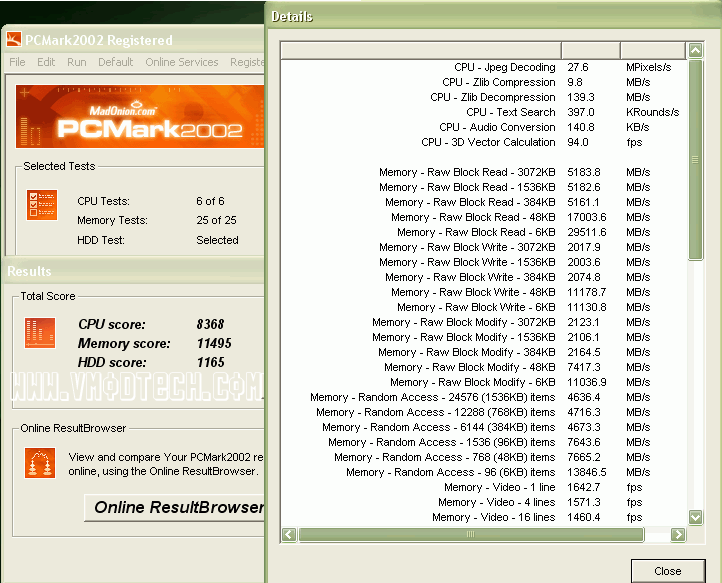Open the File menu
Screen dimensions: 722x583
coord(17,62)
